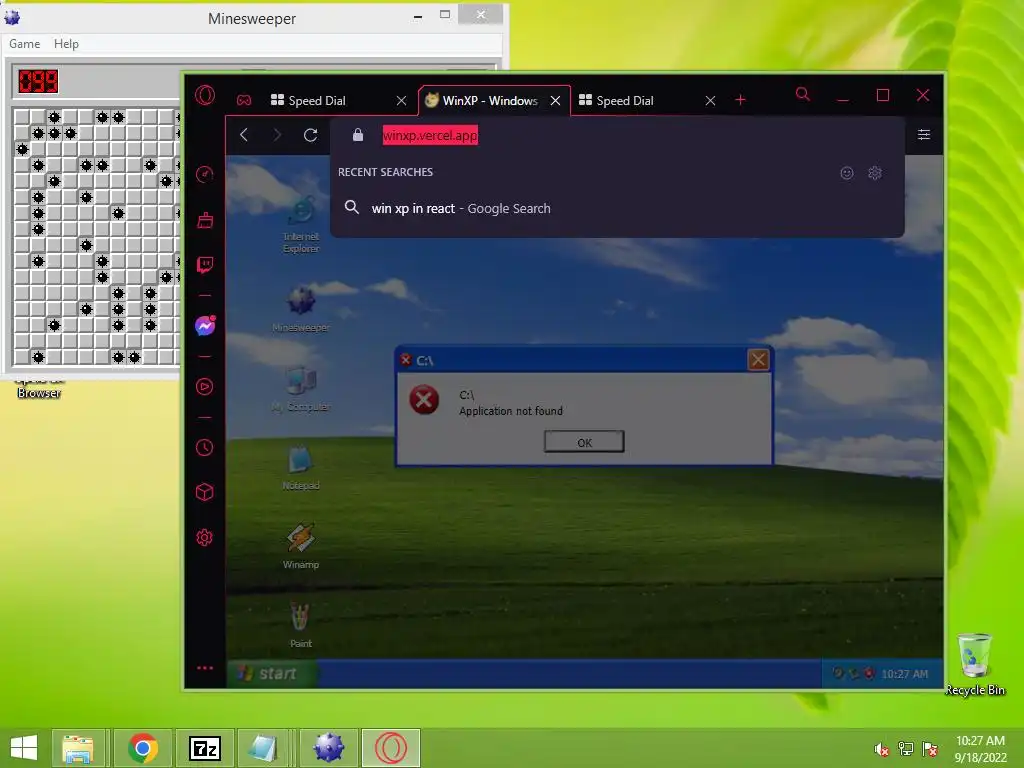Open 7-Zip from the taskbar
Image resolution: width=1024 pixels, height=768 pixels.
coord(205,748)
